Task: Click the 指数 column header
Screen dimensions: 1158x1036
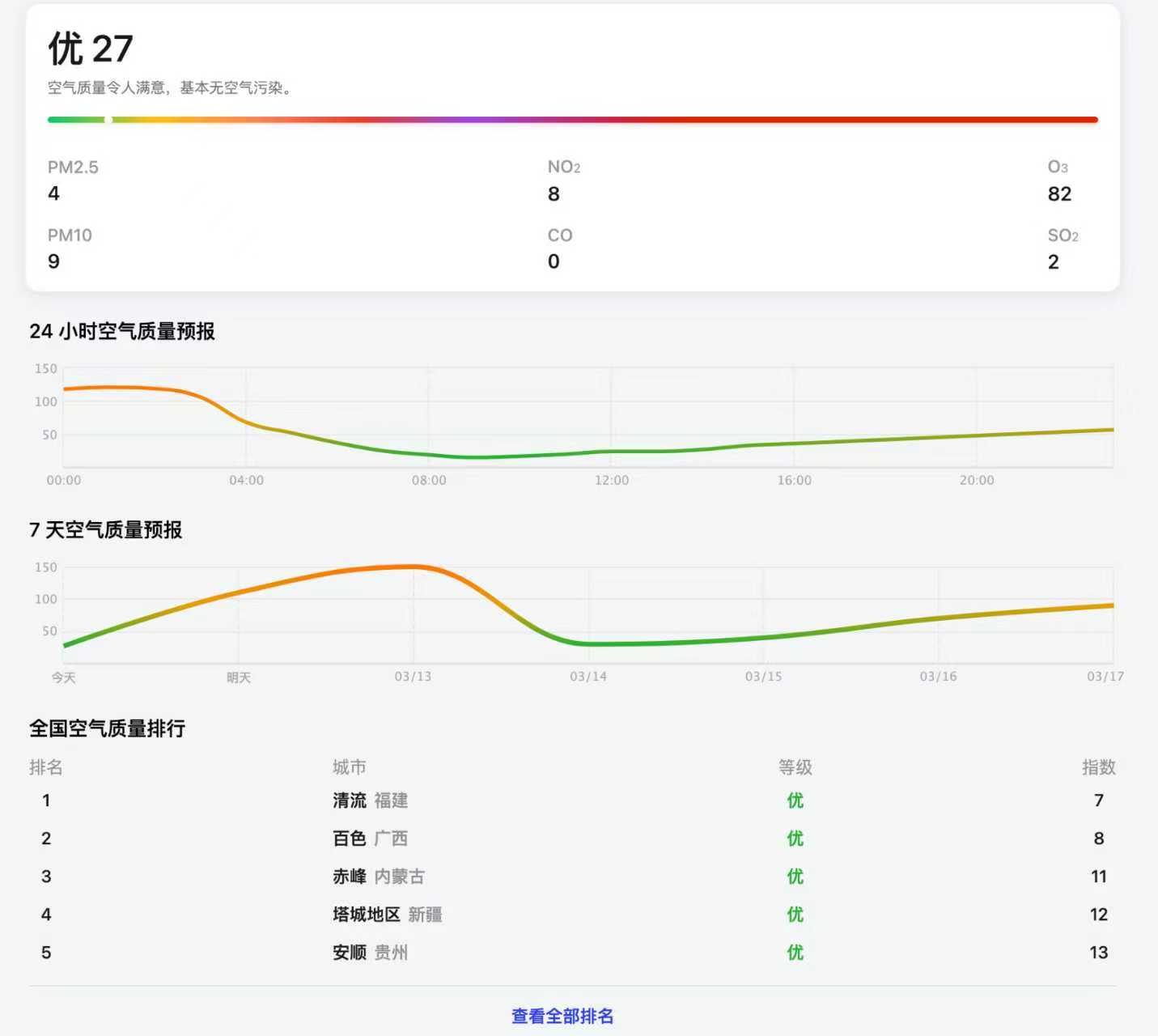Action: click(x=1099, y=767)
